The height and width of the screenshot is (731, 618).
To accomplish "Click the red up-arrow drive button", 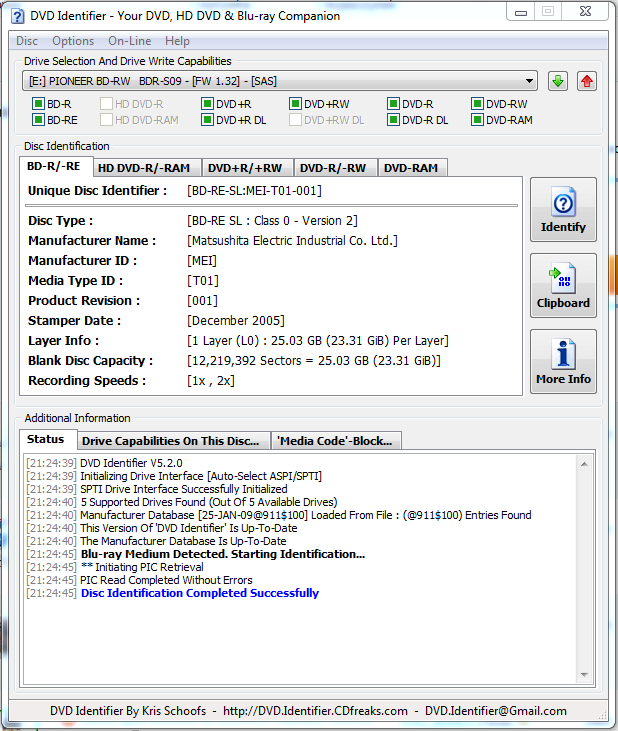I will pyautogui.click(x=587, y=81).
